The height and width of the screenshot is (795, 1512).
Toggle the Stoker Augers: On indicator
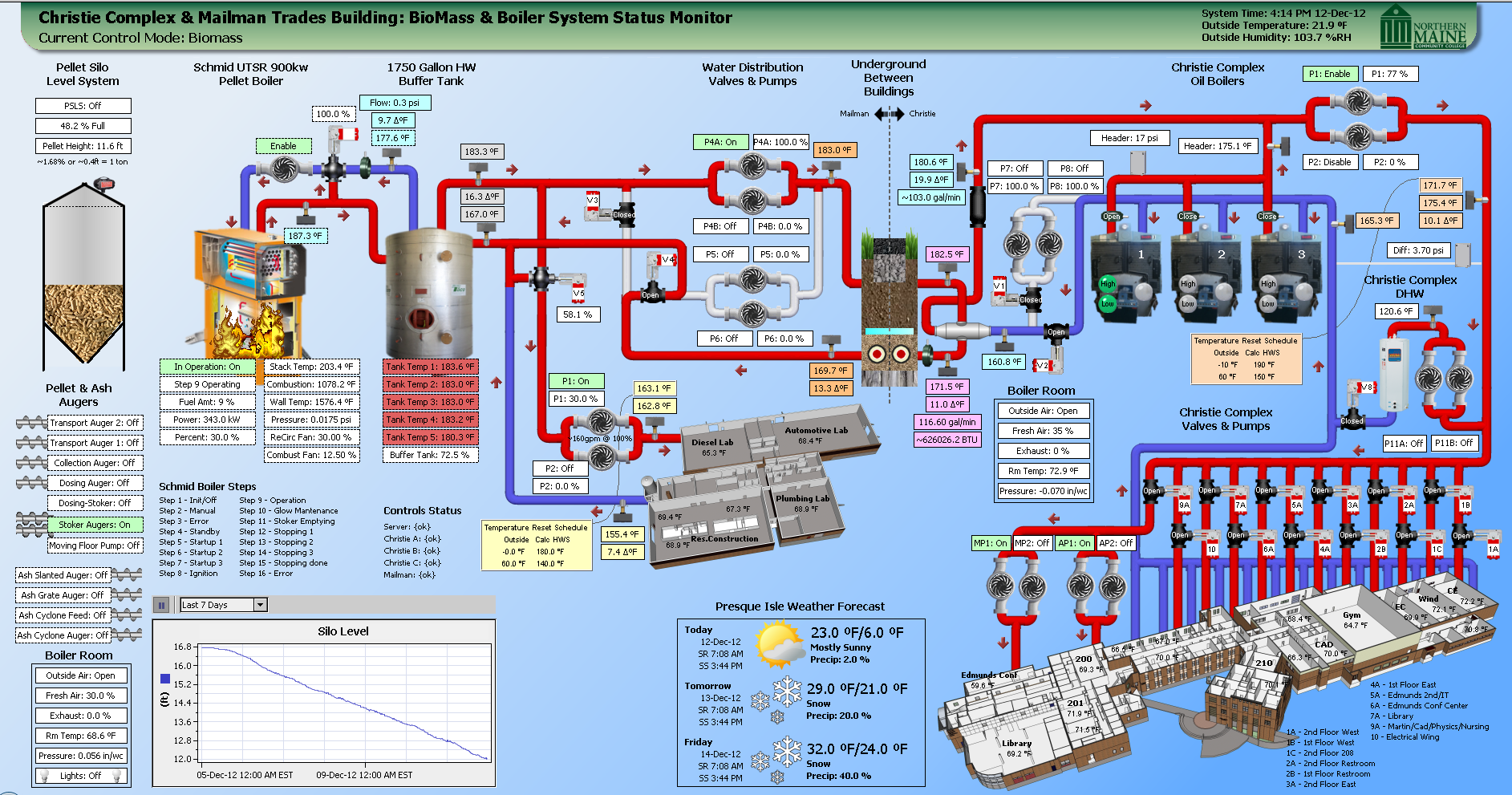pyautogui.click(x=95, y=525)
